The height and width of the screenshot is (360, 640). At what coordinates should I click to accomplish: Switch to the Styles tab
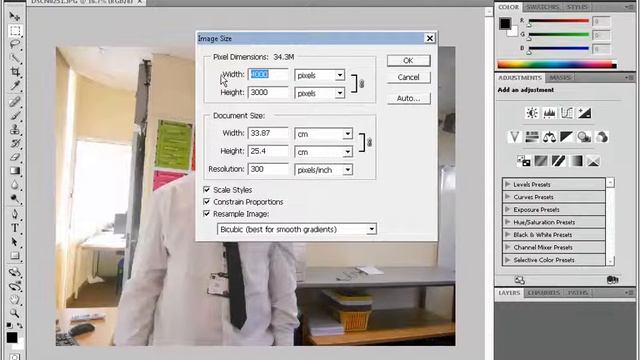coord(578,7)
